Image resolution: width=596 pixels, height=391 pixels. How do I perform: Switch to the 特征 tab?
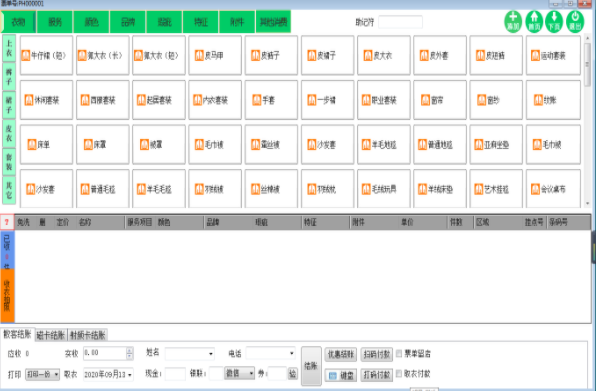point(201,22)
